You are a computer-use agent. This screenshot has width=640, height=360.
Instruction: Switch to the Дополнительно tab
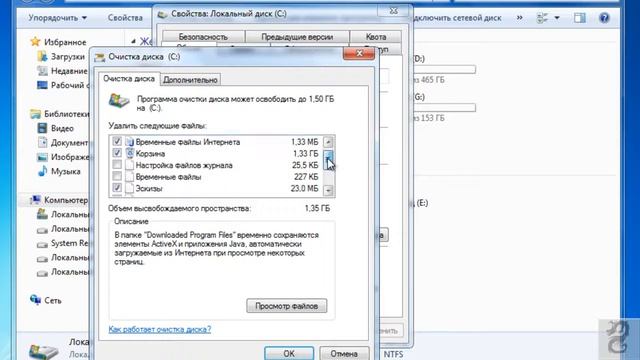tap(190, 80)
